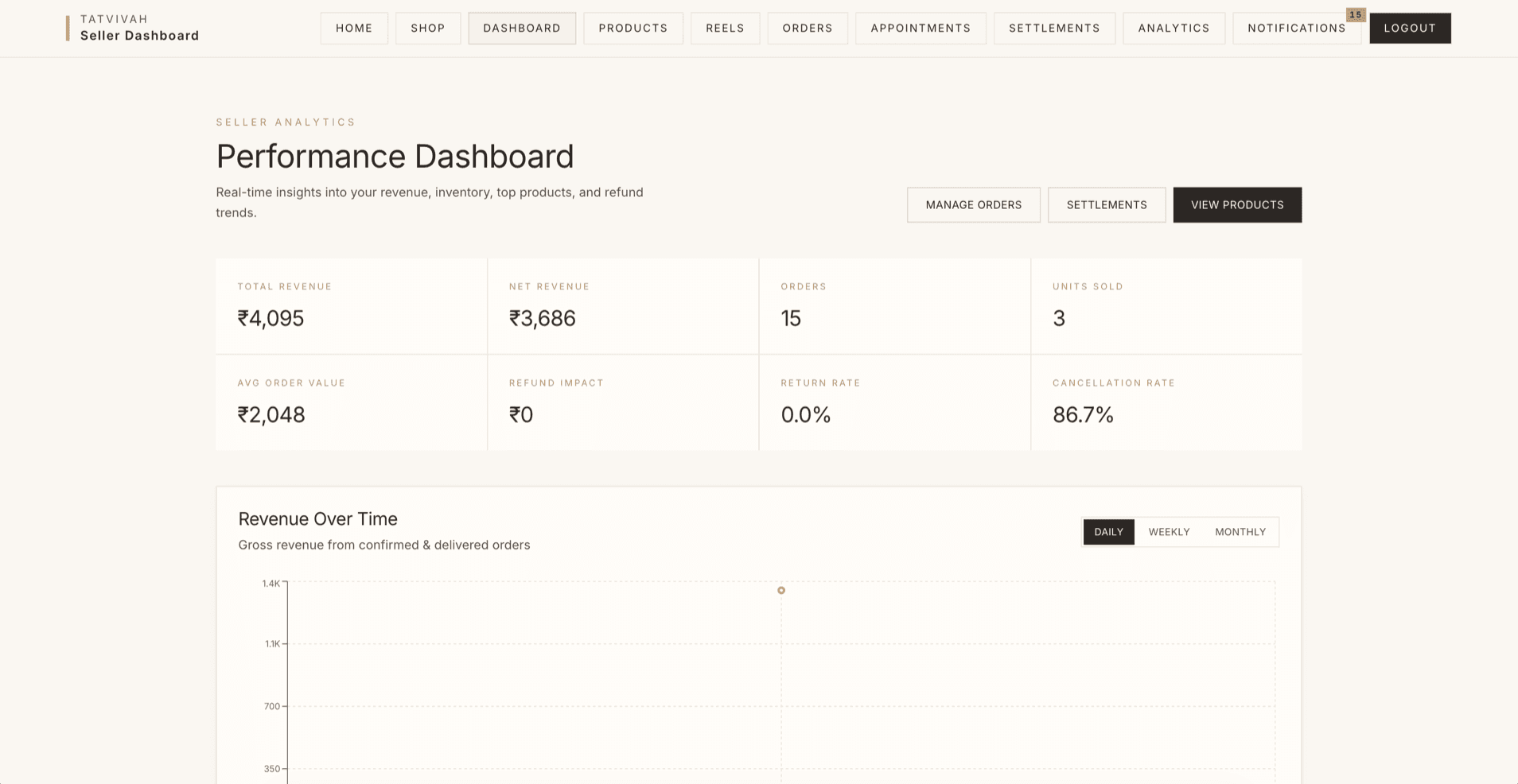
Task: Click the 'Gross revenue from confirmed' subtitle
Action: 384,545
